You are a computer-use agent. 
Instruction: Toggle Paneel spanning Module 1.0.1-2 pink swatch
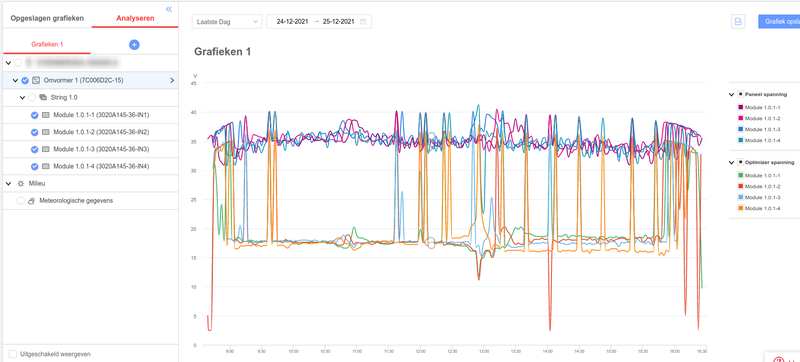coord(741,118)
